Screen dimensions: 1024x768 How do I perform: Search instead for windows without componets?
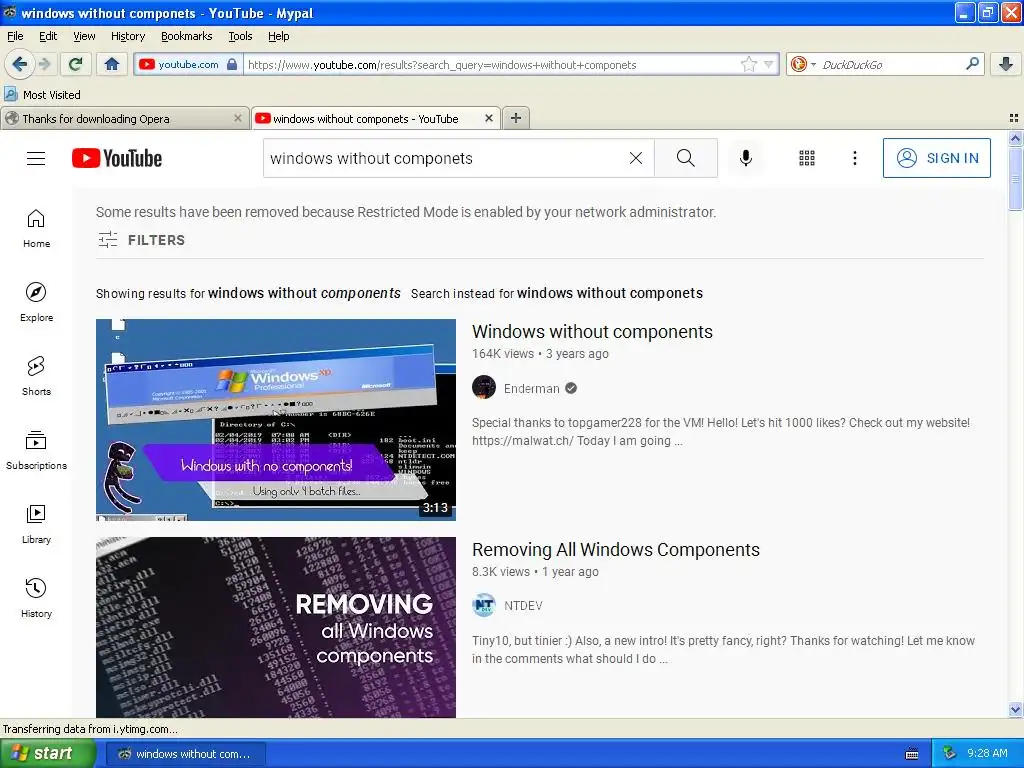(610, 293)
